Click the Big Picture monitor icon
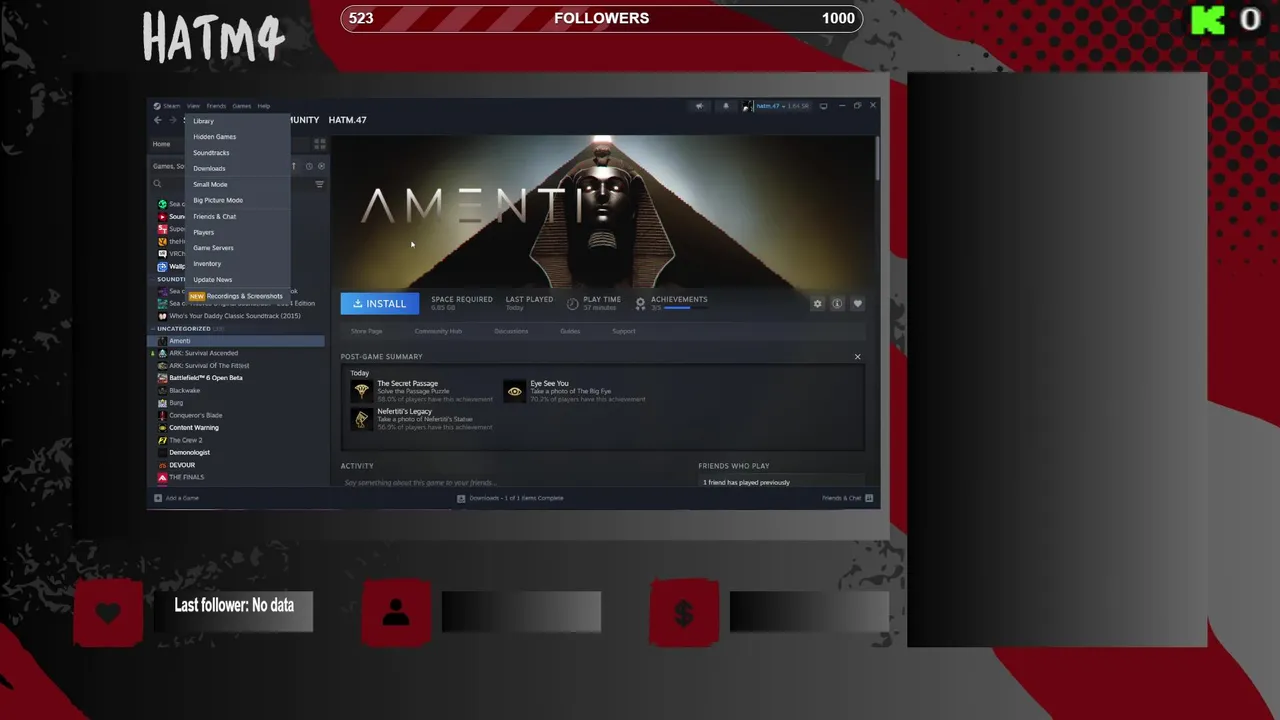The image size is (1280, 720). (823, 106)
